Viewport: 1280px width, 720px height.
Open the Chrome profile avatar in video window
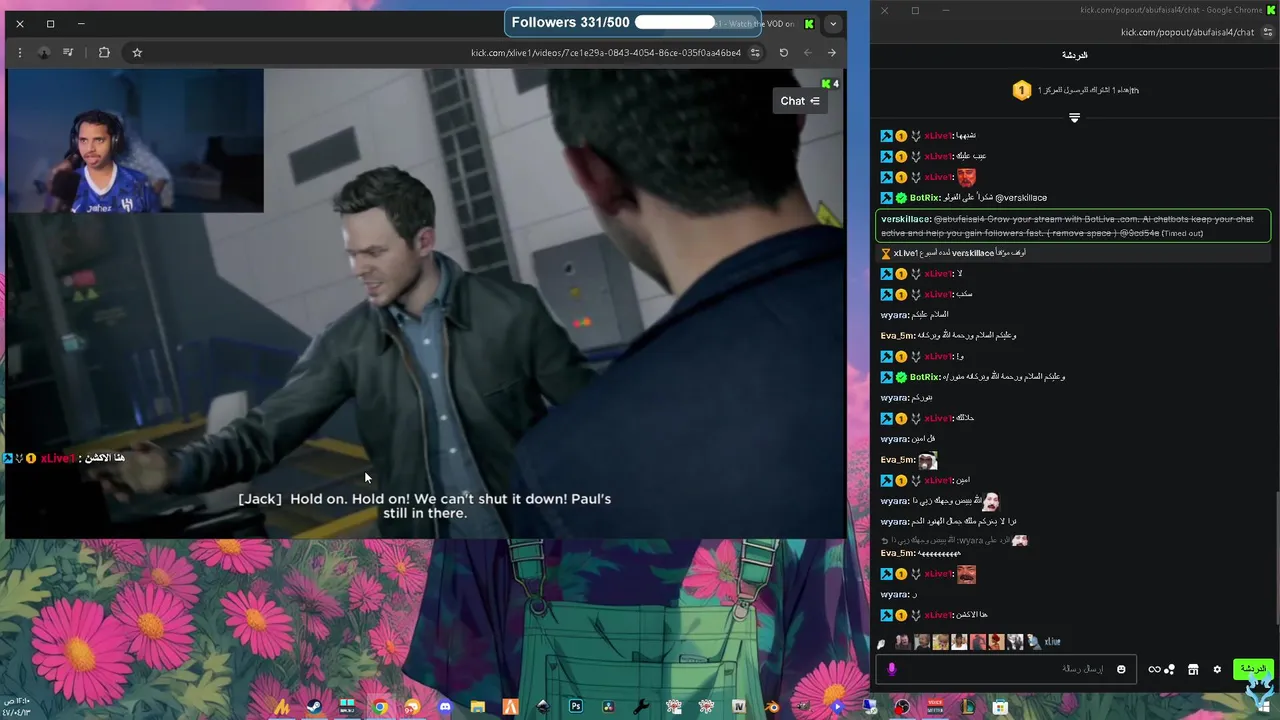[x=44, y=53]
